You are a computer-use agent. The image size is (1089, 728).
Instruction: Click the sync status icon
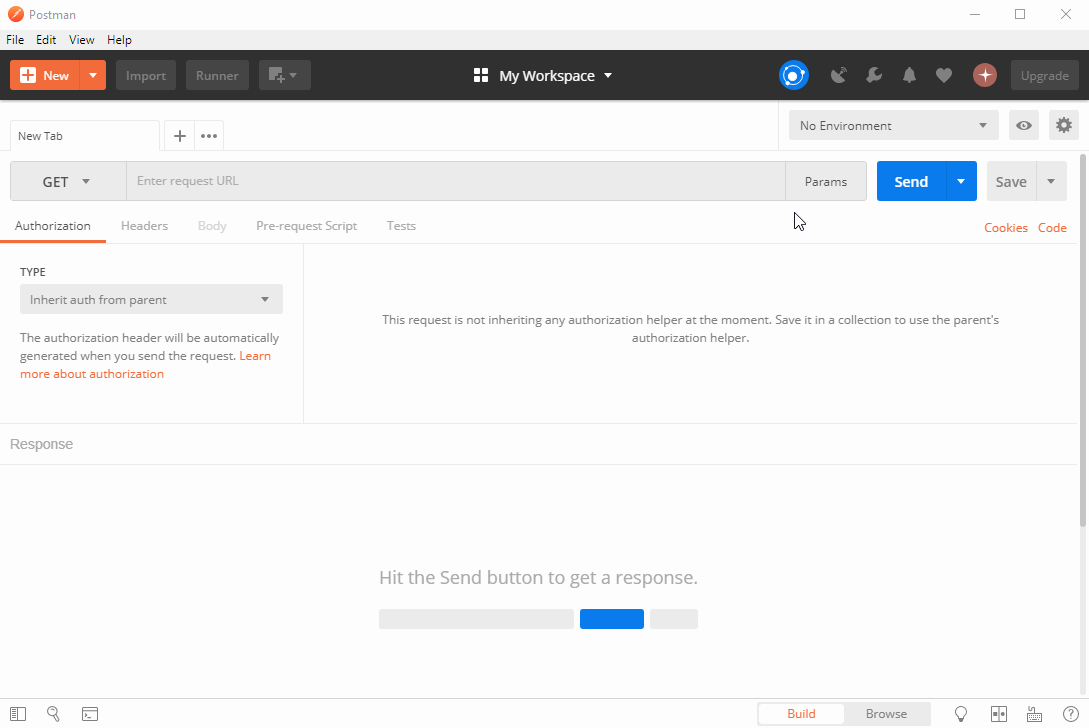click(x=794, y=75)
